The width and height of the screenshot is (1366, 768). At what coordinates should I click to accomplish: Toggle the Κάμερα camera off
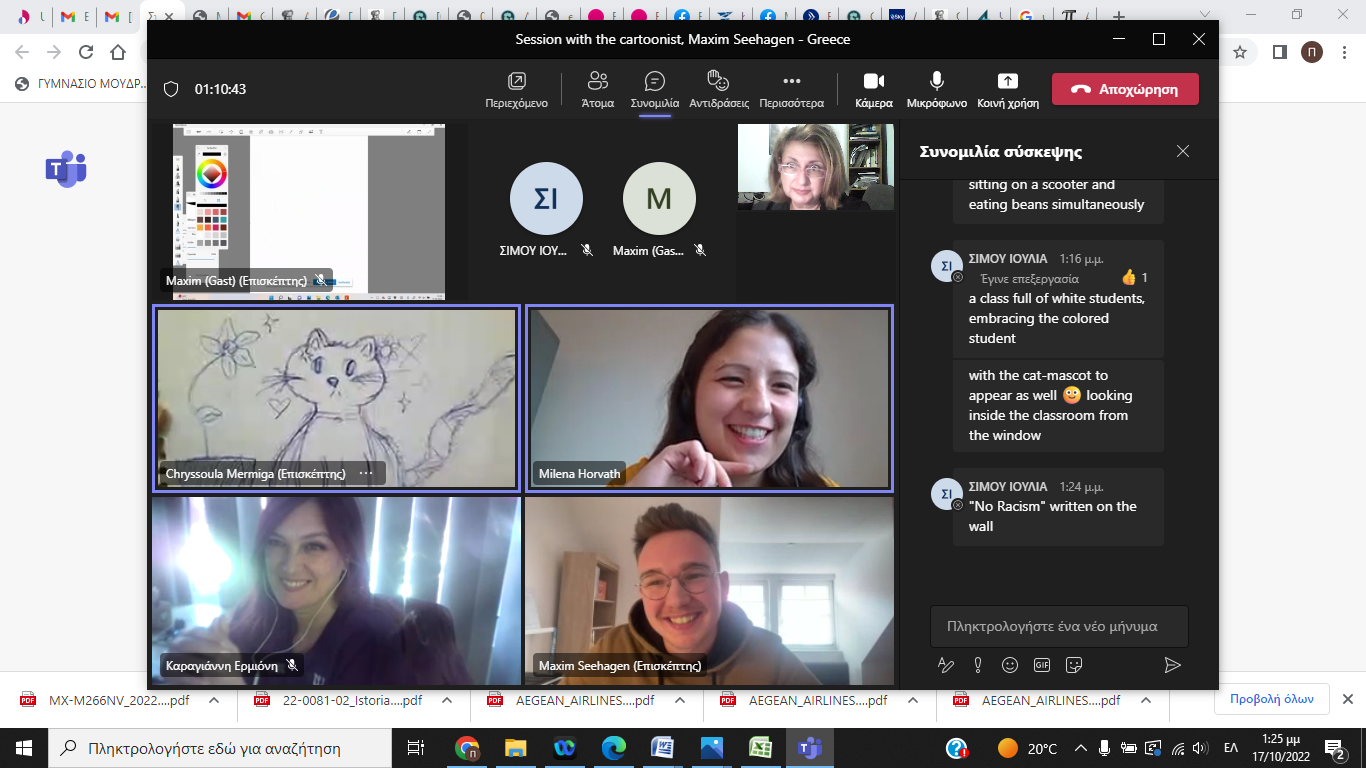click(x=874, y=89)
